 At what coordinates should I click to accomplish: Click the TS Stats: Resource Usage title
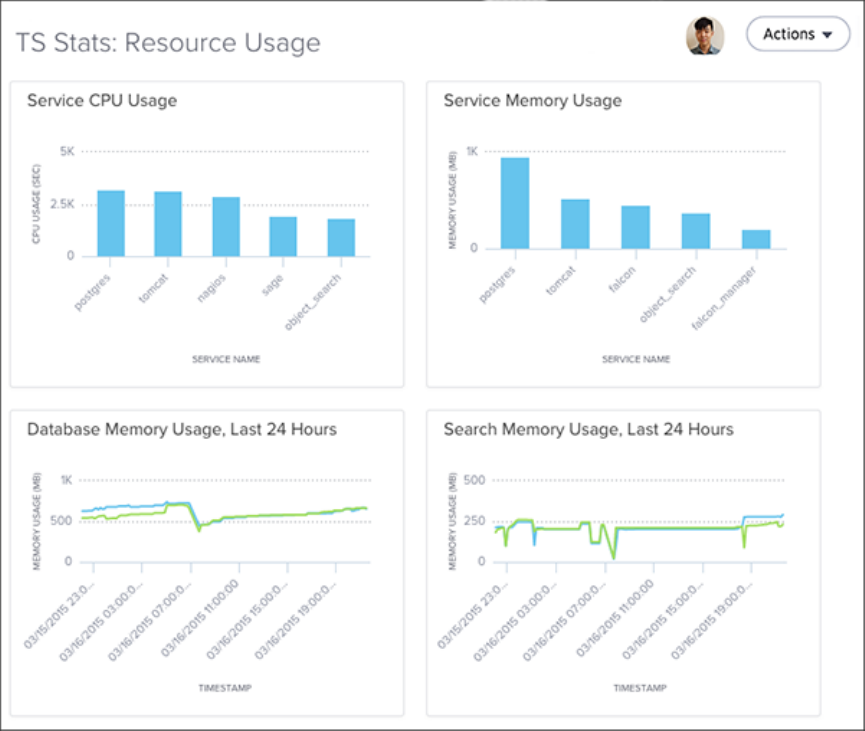click(x=168, y=43)
